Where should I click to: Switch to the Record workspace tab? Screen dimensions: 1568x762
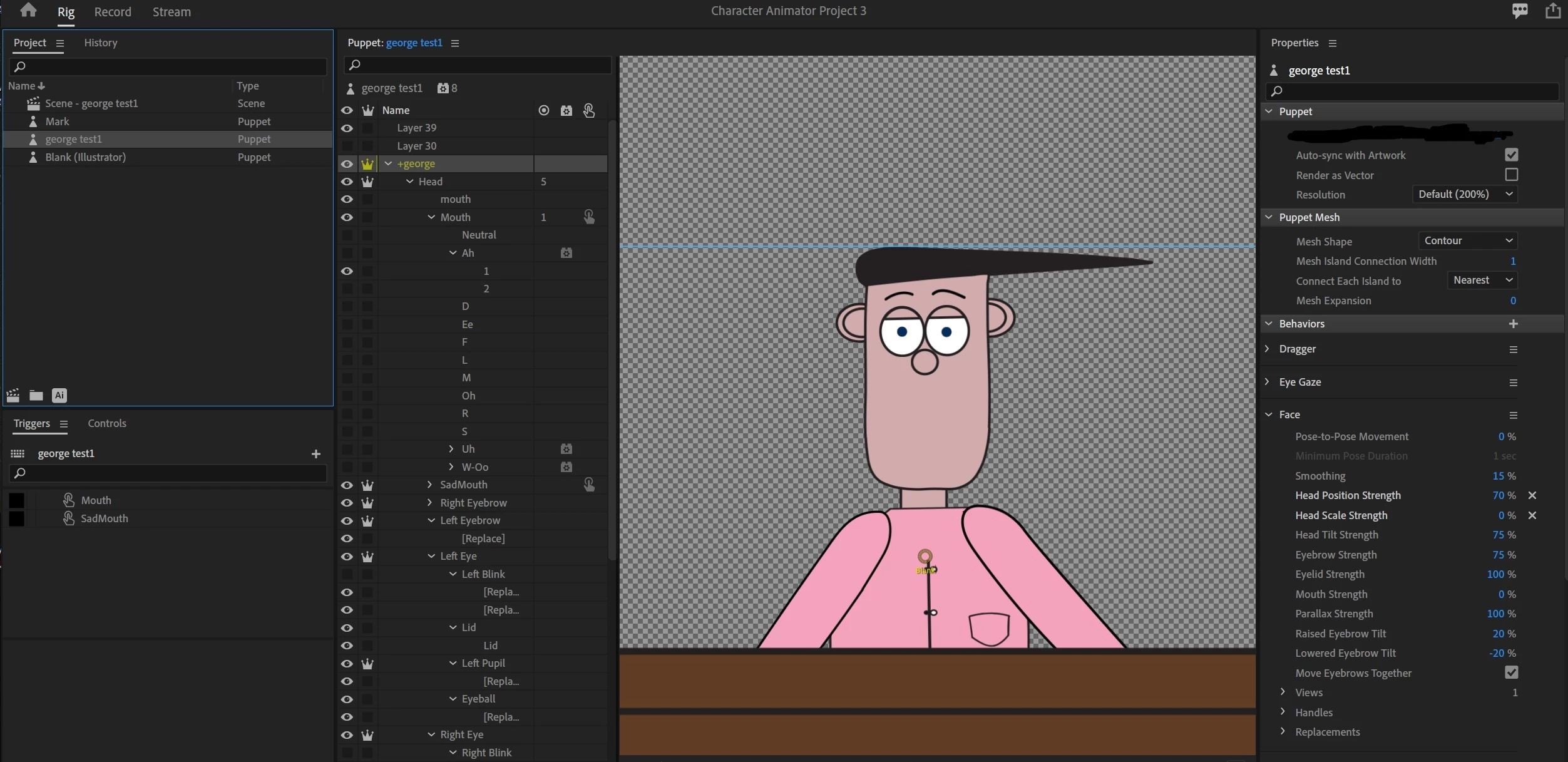point(113,12)
